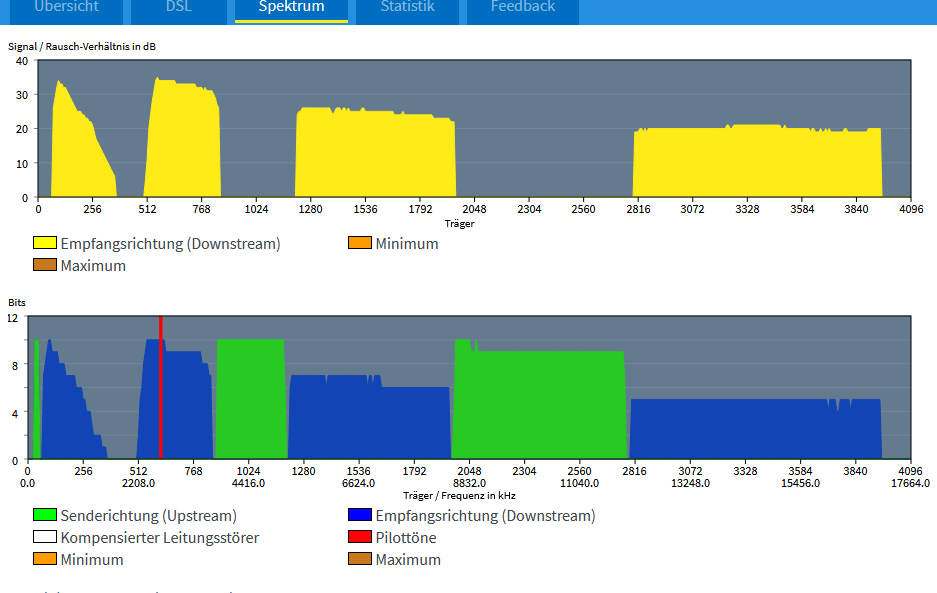Click the 'Pilottöne' legend text

[x=406, y=537]
